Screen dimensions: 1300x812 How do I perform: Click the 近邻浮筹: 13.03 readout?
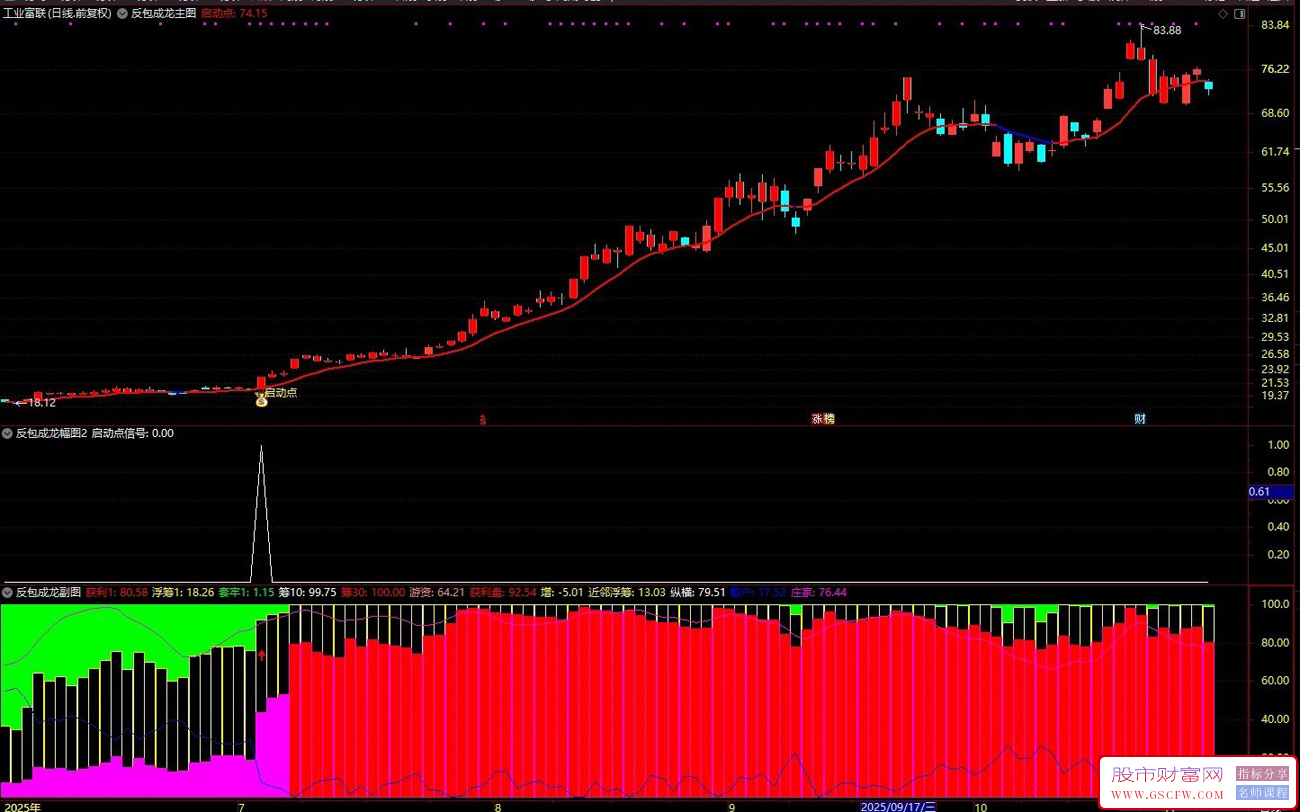click(x=627, y=593)
